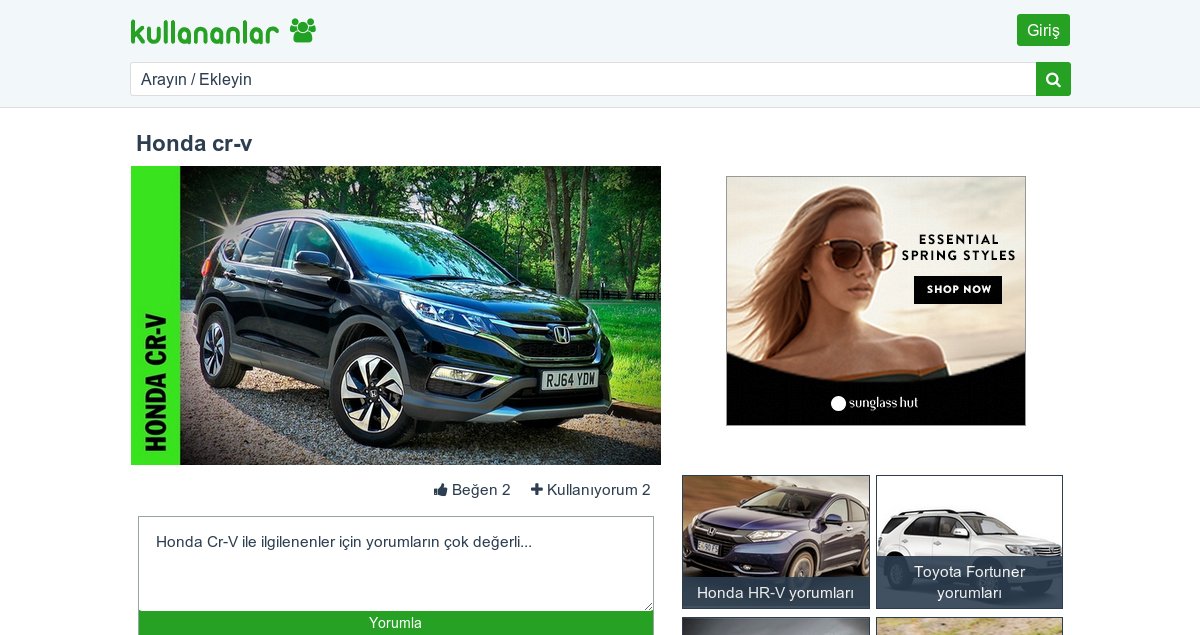Focus the Arayın / Ekleyin search field
This screenshot has height=635, width=1200.
click(583, 79)
